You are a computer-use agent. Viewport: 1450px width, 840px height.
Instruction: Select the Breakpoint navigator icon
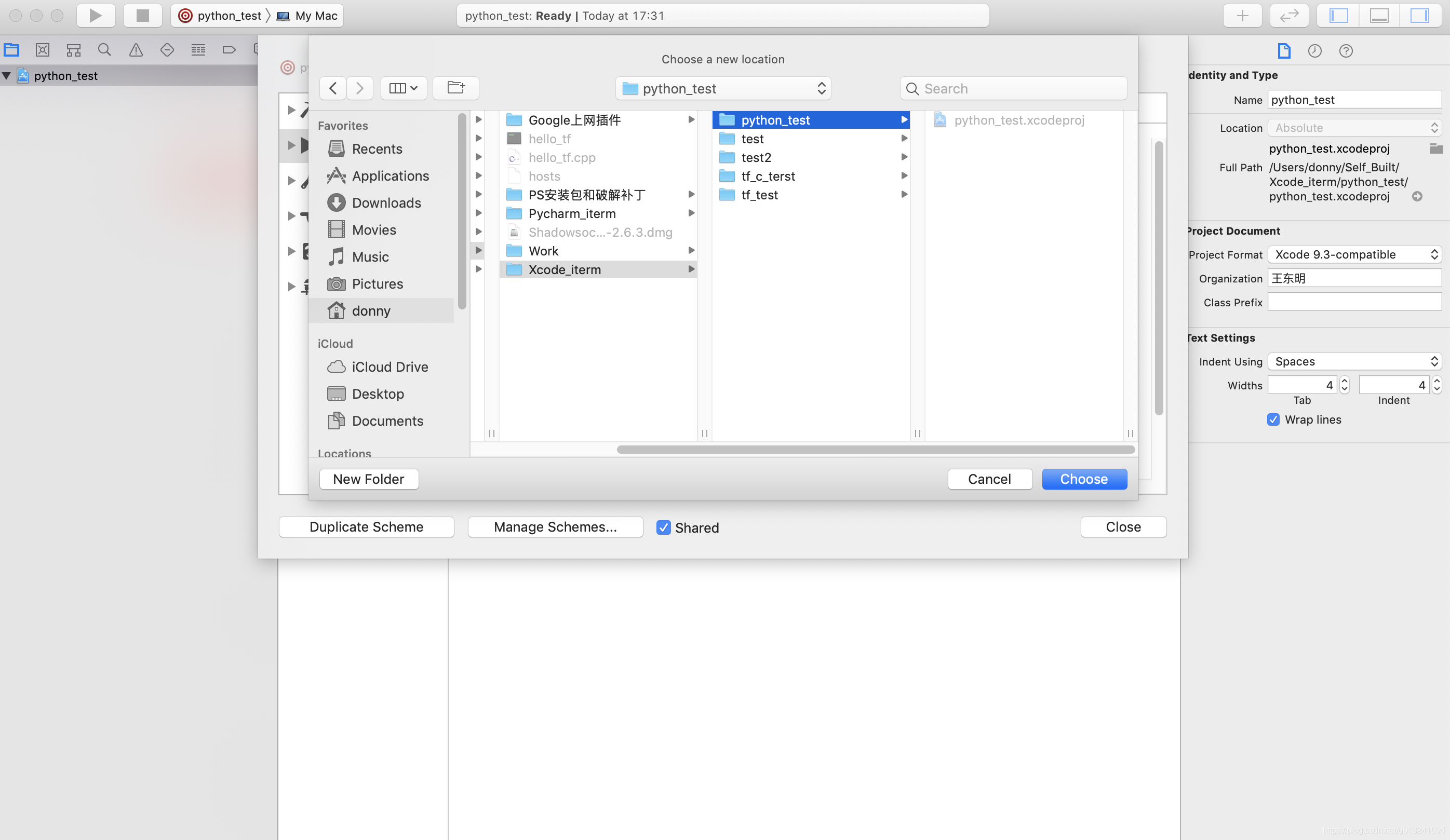click(229, 50)
